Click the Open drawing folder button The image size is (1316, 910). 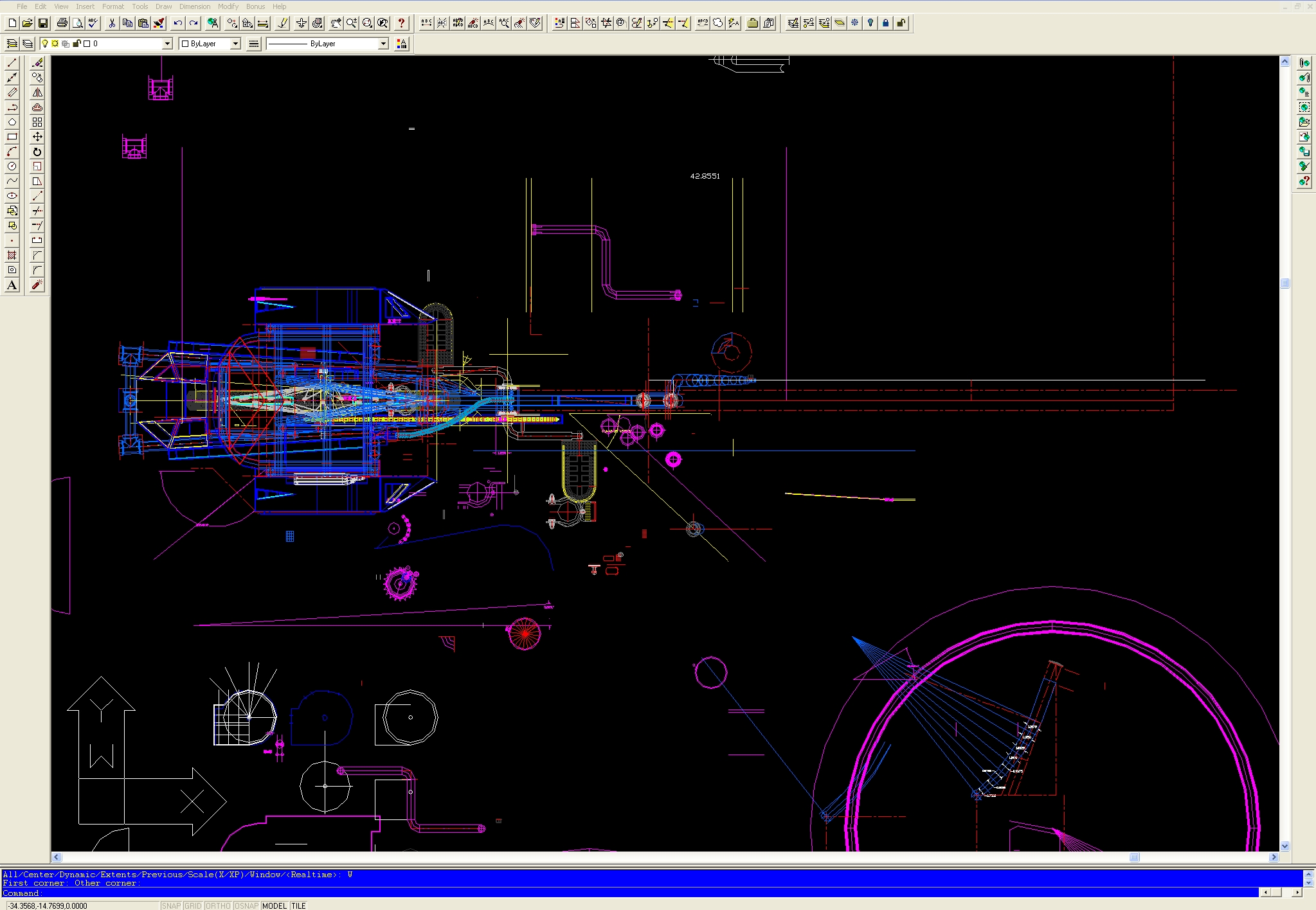click(28, 23)
